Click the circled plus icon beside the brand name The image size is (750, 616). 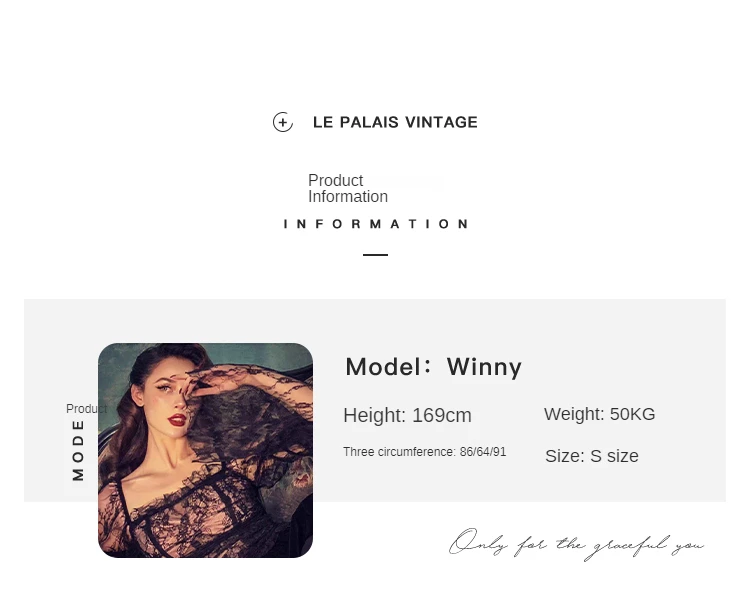coord(283,122)
